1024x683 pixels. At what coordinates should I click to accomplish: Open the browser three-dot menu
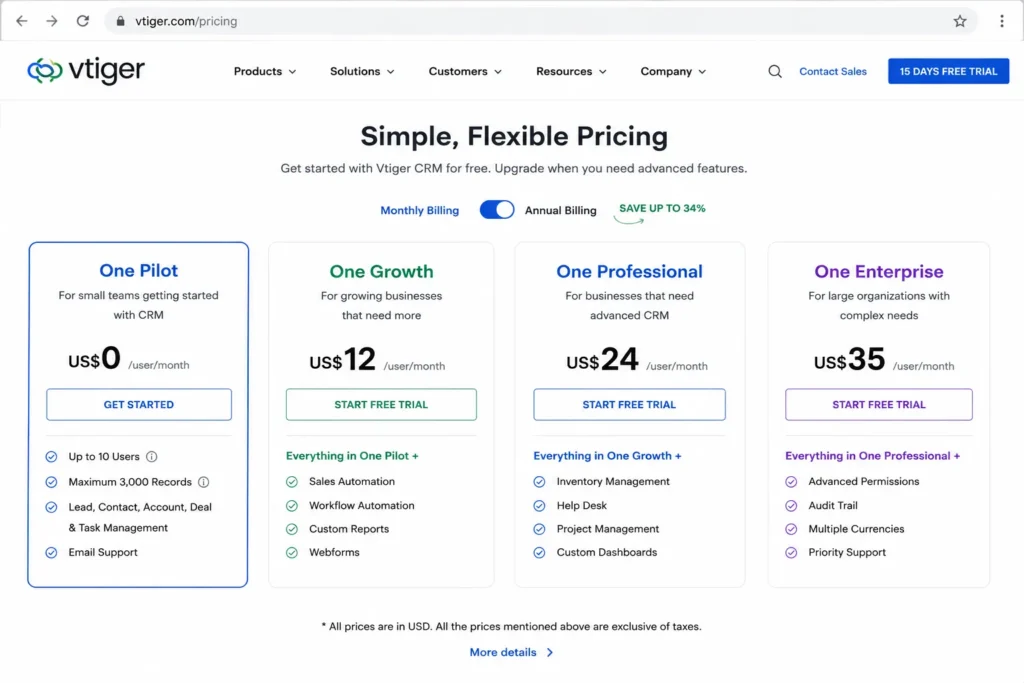pyautogui.click(x=1001, y=21)
